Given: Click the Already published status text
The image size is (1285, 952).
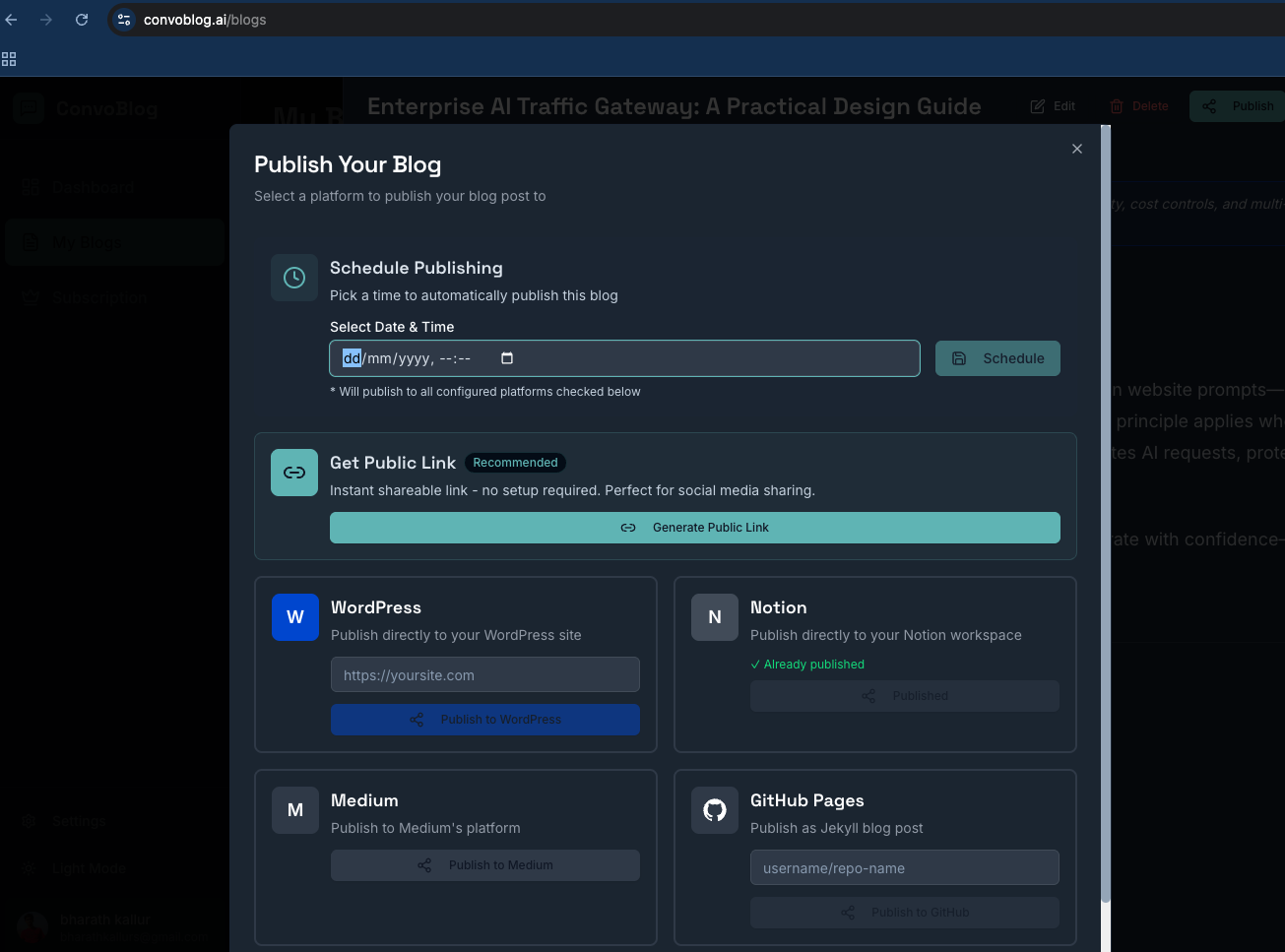Looking at the screenshot, I should coord(807,665).
